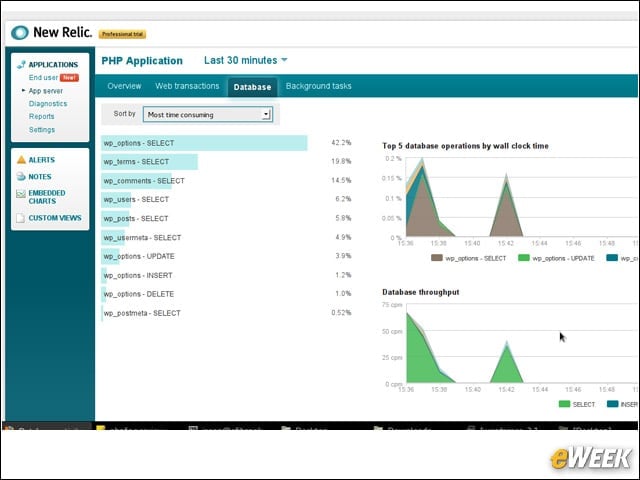640x480 pixels.
Task: Select the wp_options - UPDATE row
Action: click(226, 256)
